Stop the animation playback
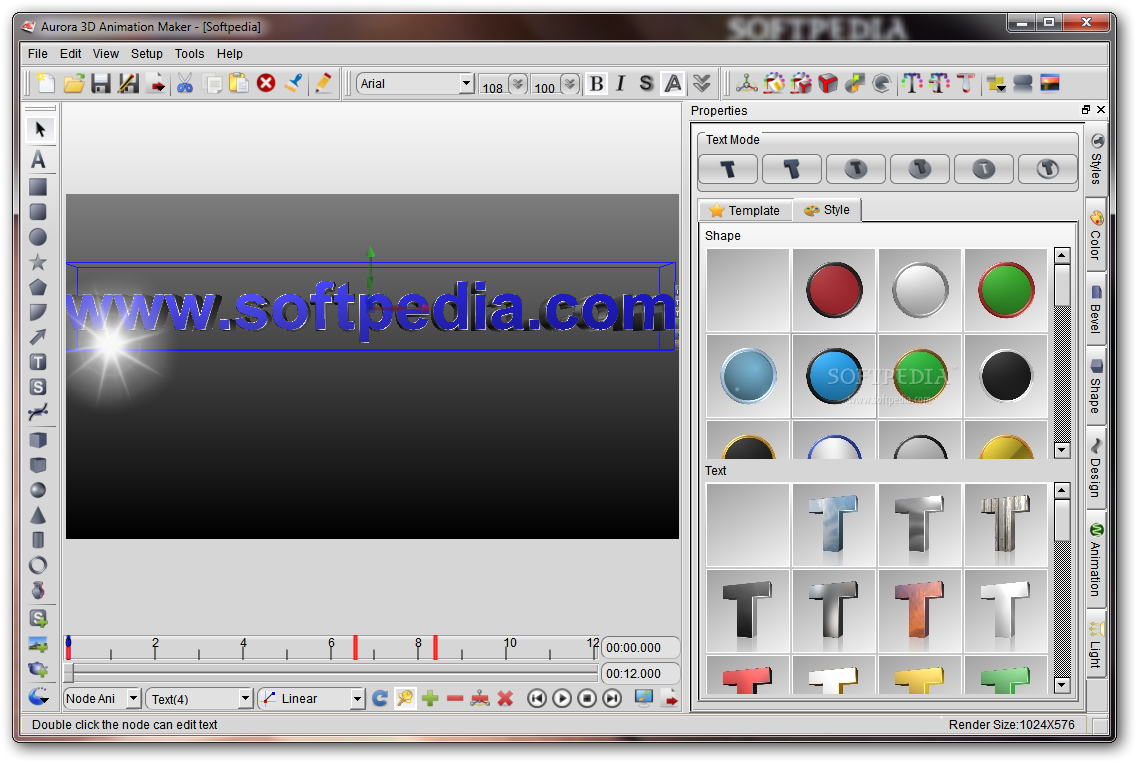 click(587, 698)
